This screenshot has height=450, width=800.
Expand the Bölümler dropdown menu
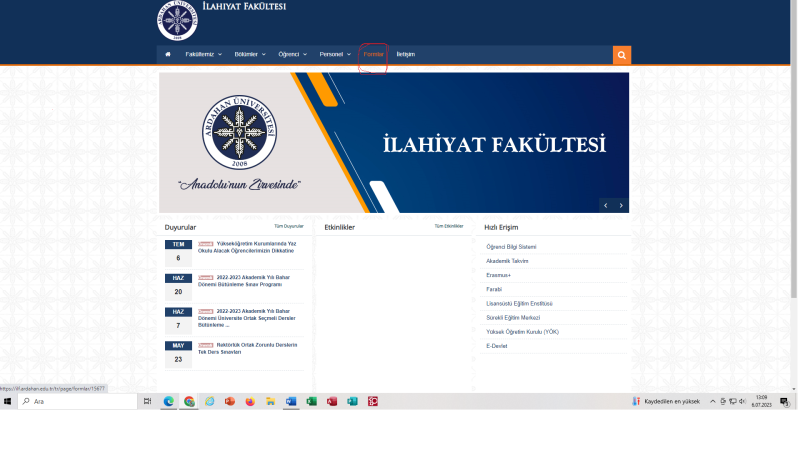pyautogui.click(x=250, y=54)
